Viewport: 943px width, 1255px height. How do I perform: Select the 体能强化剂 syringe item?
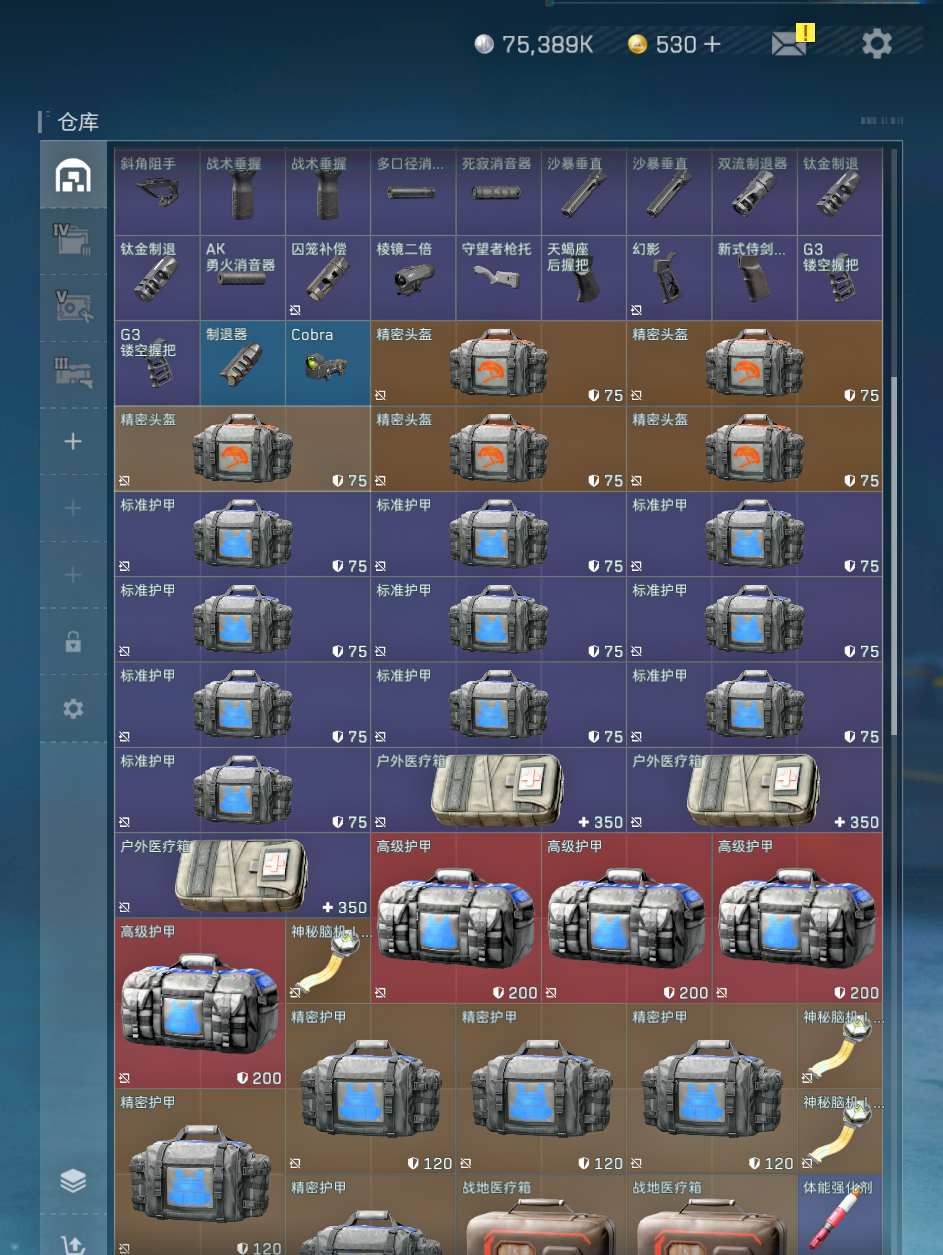click(840, 1215)
